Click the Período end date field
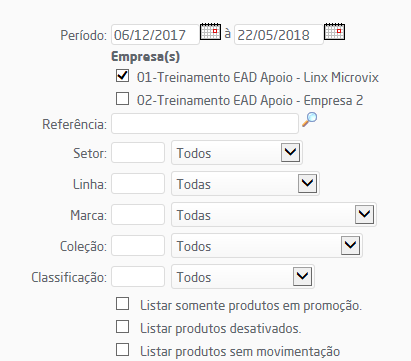The image size is (411, 361). coord(279,34)
